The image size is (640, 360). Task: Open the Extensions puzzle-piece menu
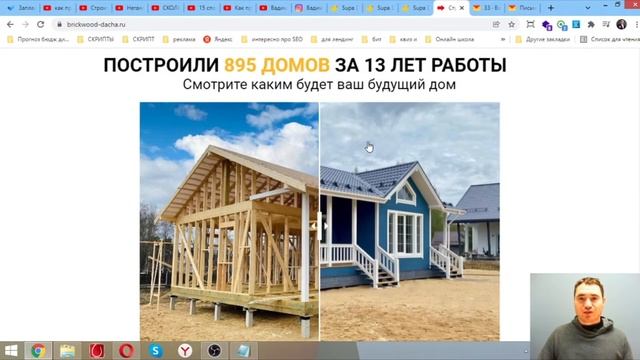591,24
